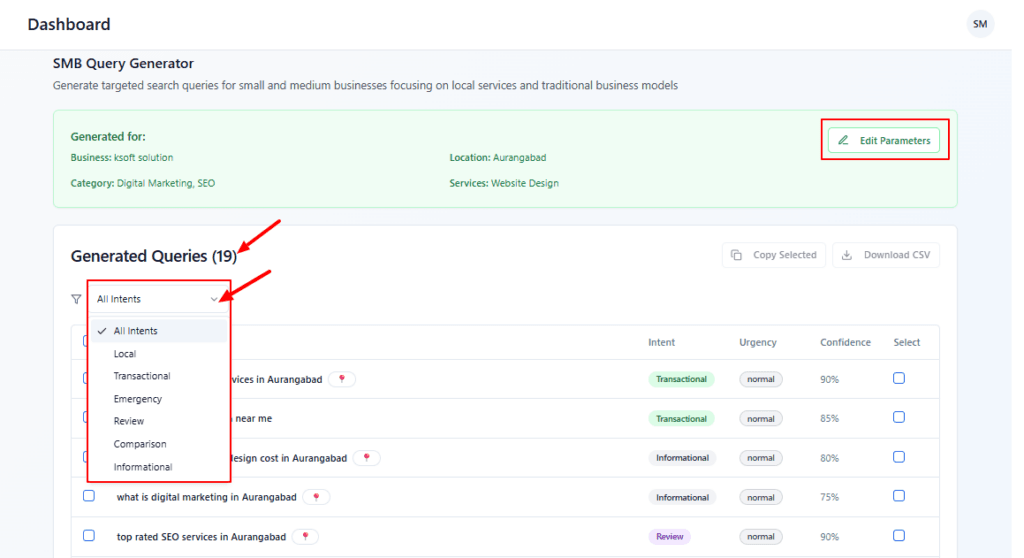Pick the Emergency intent option

(x=137, y=399)
